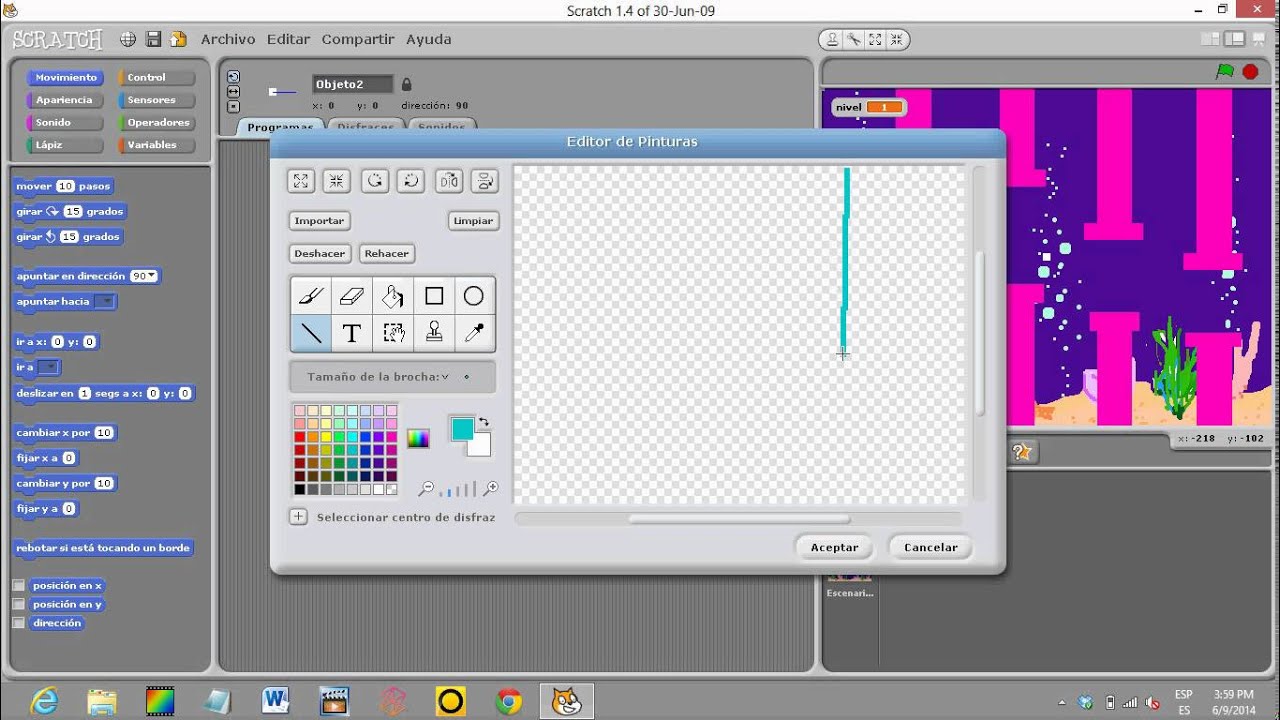Viewport: 1280px width, 720px height.
Task: Choose the Text tool
Action: point(352,334)
